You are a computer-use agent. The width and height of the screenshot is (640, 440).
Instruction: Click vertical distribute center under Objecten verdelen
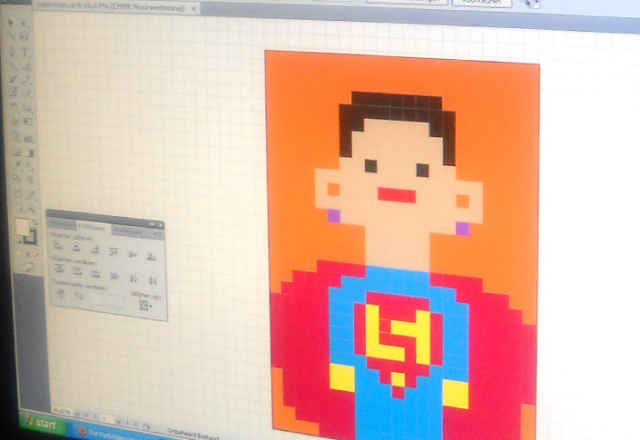(x=77, y=271)
